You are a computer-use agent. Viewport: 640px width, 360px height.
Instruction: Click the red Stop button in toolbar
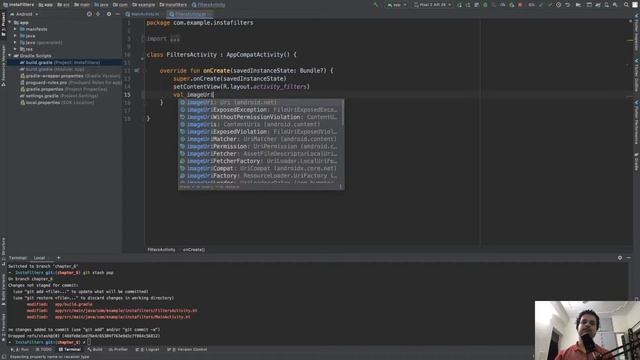pos(520,5)
